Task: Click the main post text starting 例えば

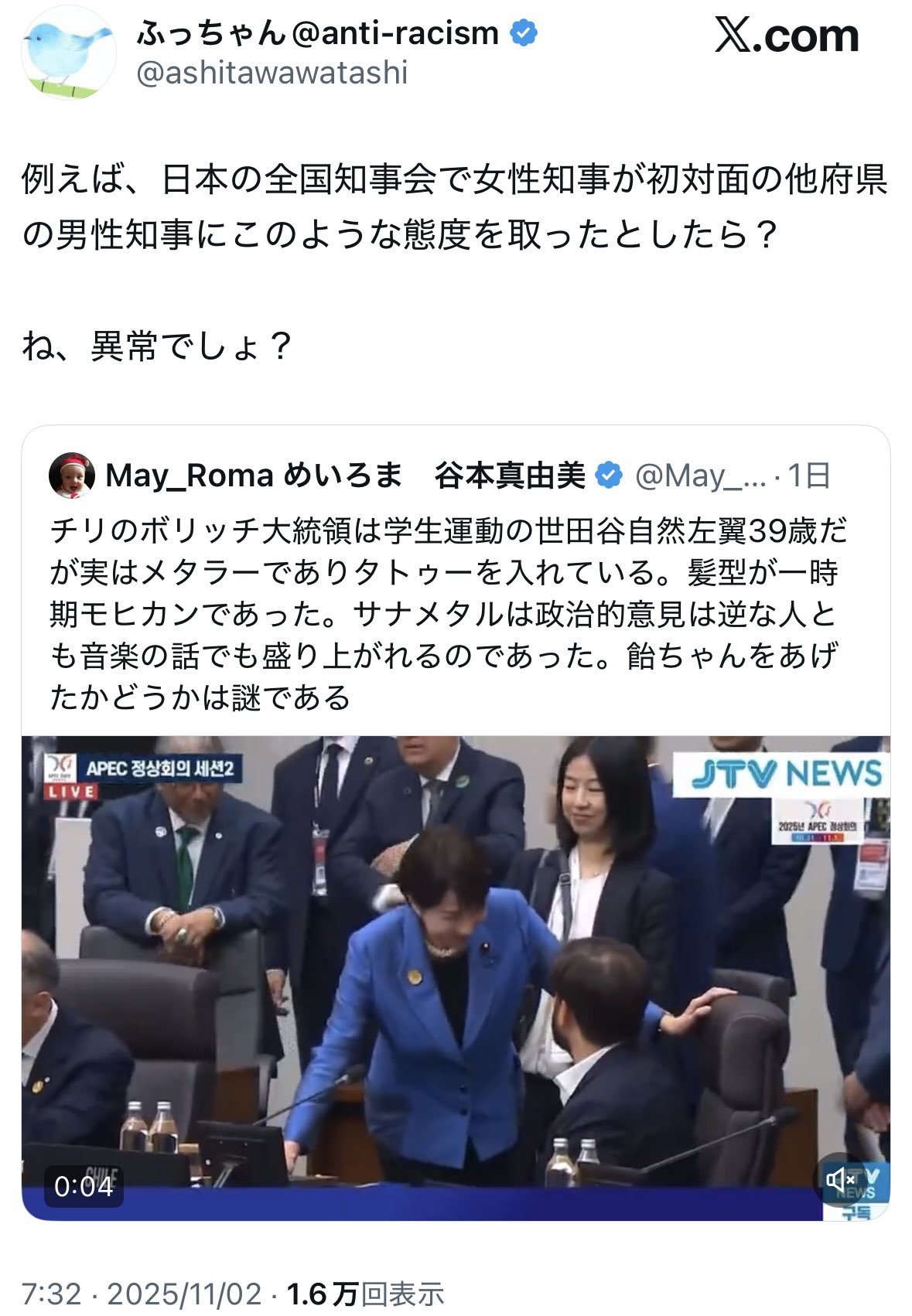Action: point(454,263)
